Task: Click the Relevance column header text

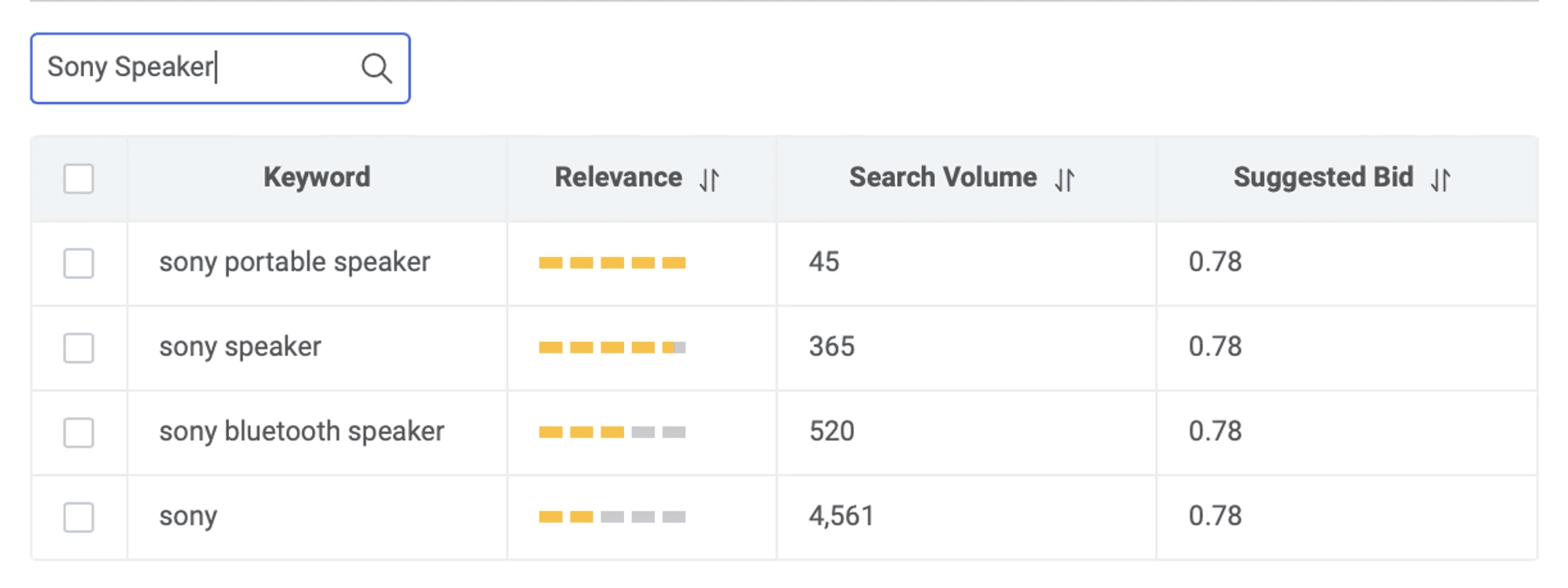Action: tap(618, 177)
